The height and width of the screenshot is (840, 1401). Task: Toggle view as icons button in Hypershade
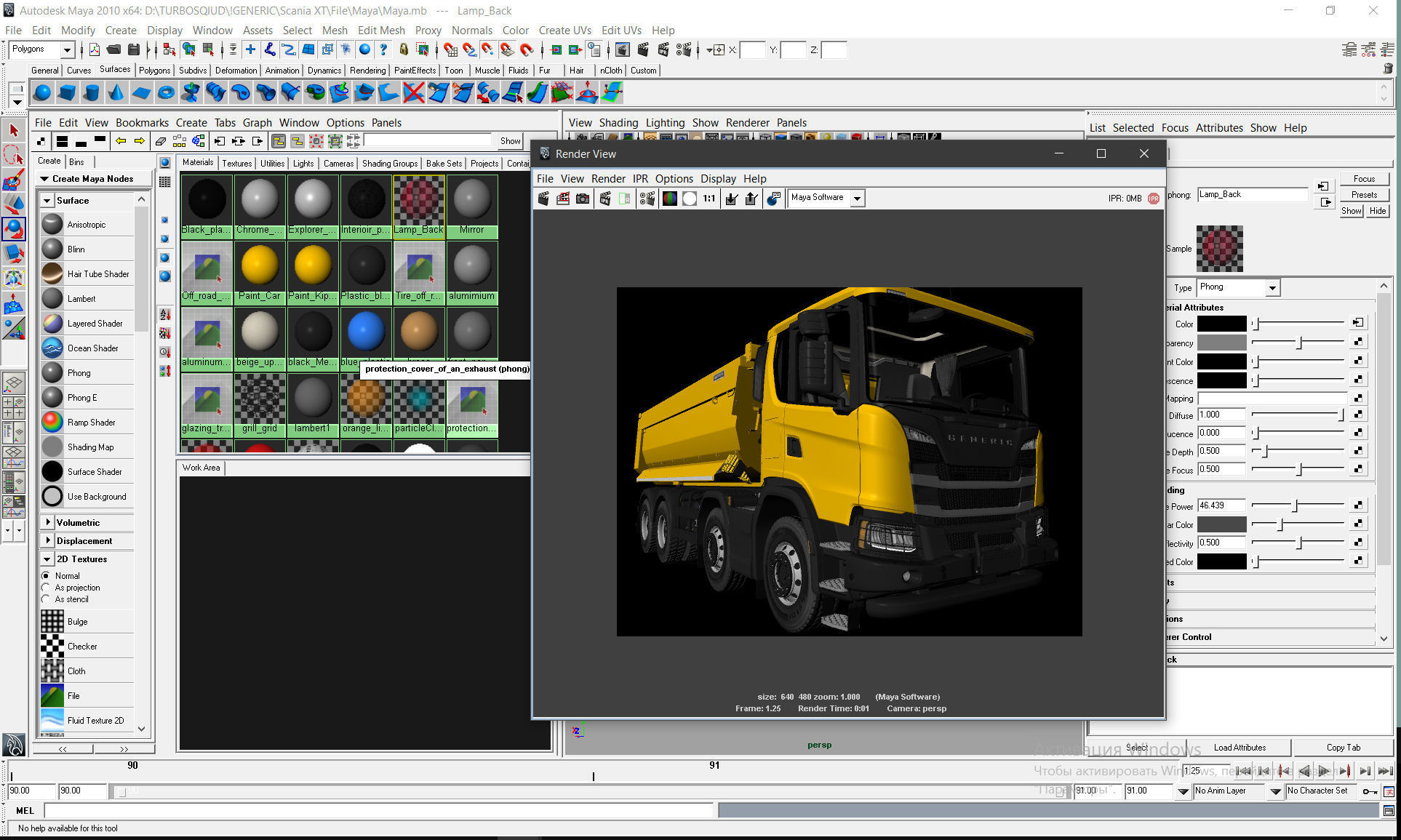(165, 162)
